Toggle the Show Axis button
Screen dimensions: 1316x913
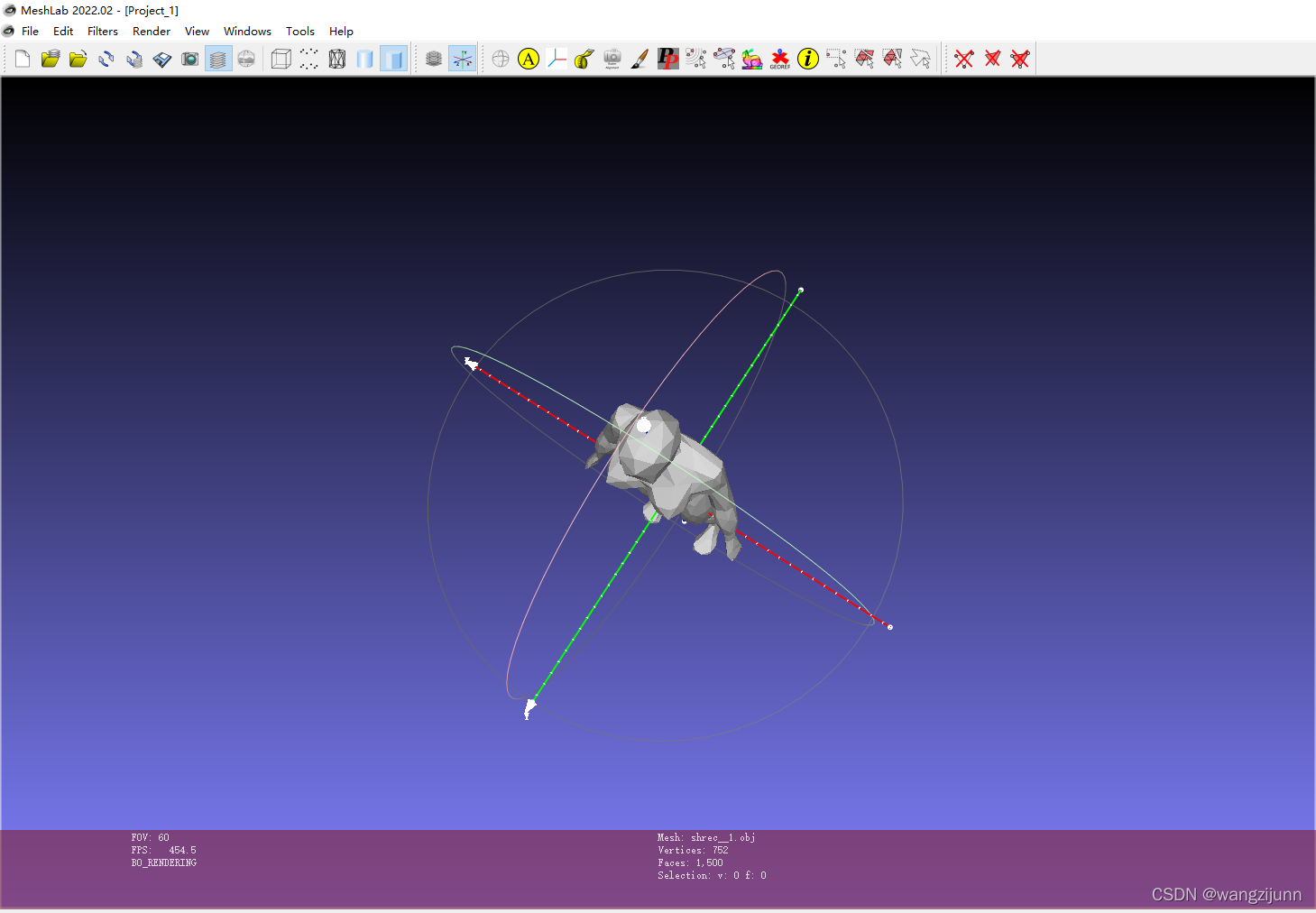(x=462, y=59)
